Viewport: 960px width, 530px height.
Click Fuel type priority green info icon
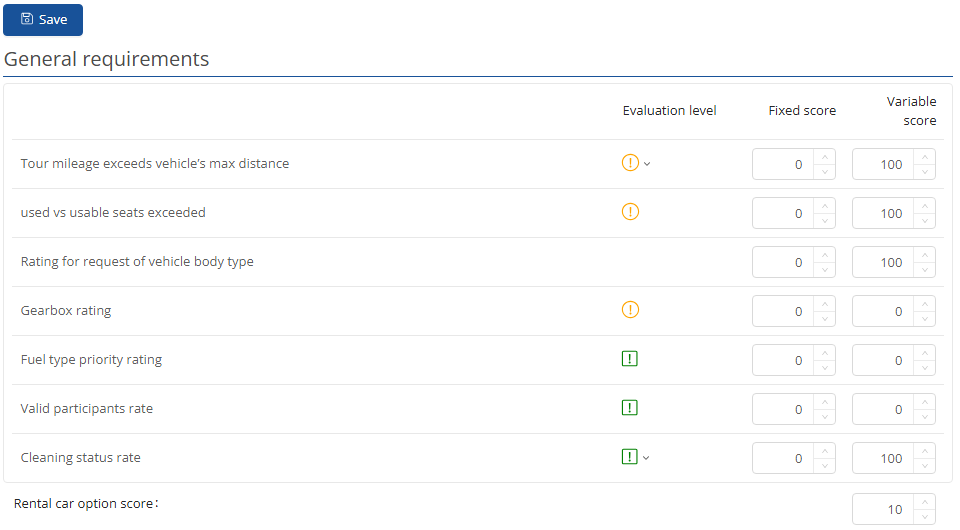[x=630, y=359]
